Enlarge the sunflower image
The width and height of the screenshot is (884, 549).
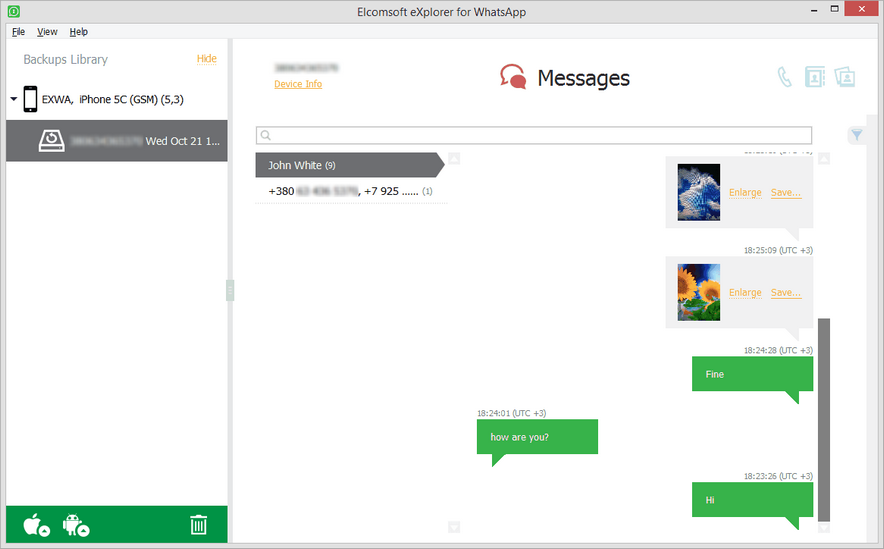pyautogui.click(x=745, y=293)
